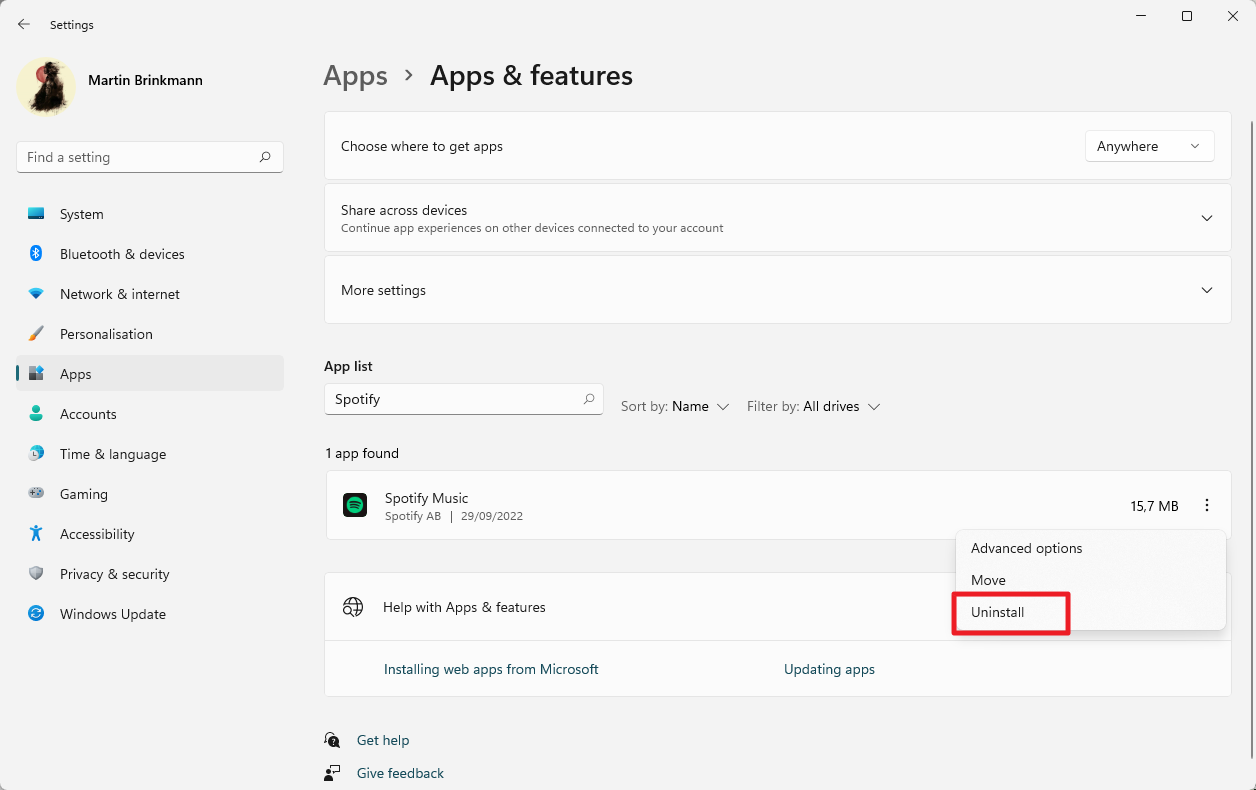This screenshot has height=790, width=1256.
Task: Click the magnifier icon in Find a setting
Action: pos(265,157)
